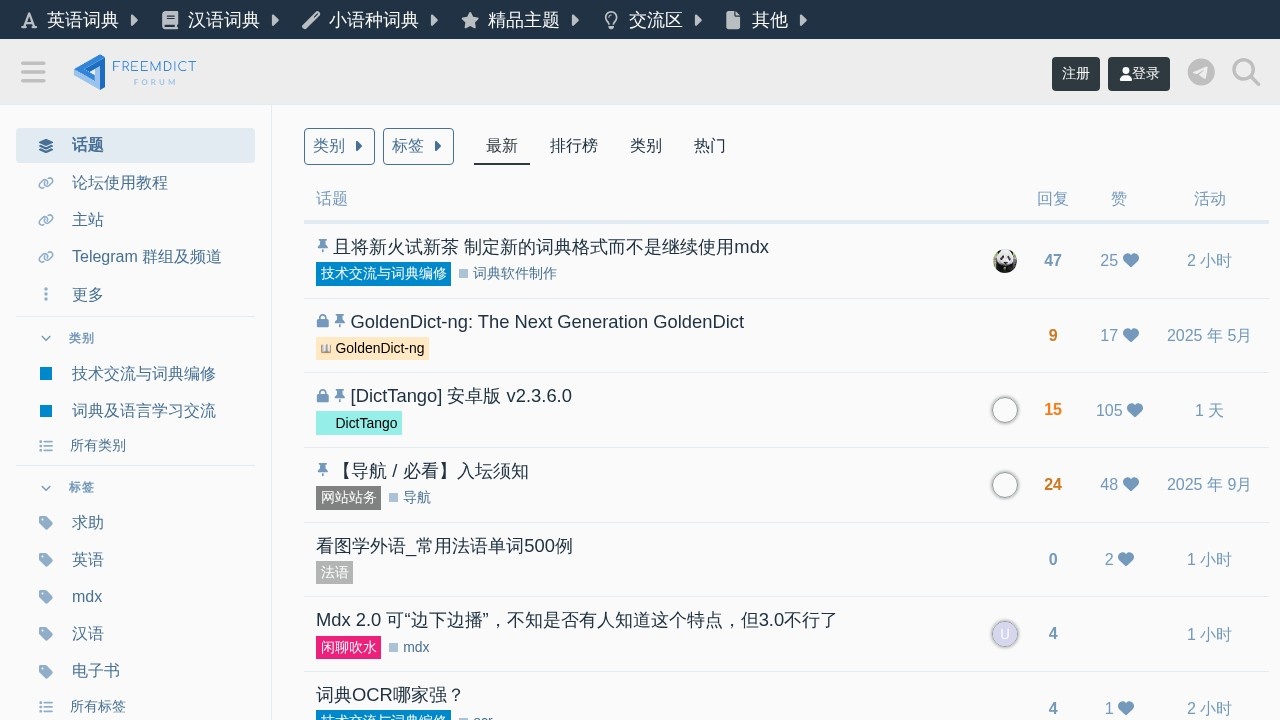1280x720 pixels.
Task: Click the 所有标签 list icon in sidebar
Action: (x=46, y=706)
